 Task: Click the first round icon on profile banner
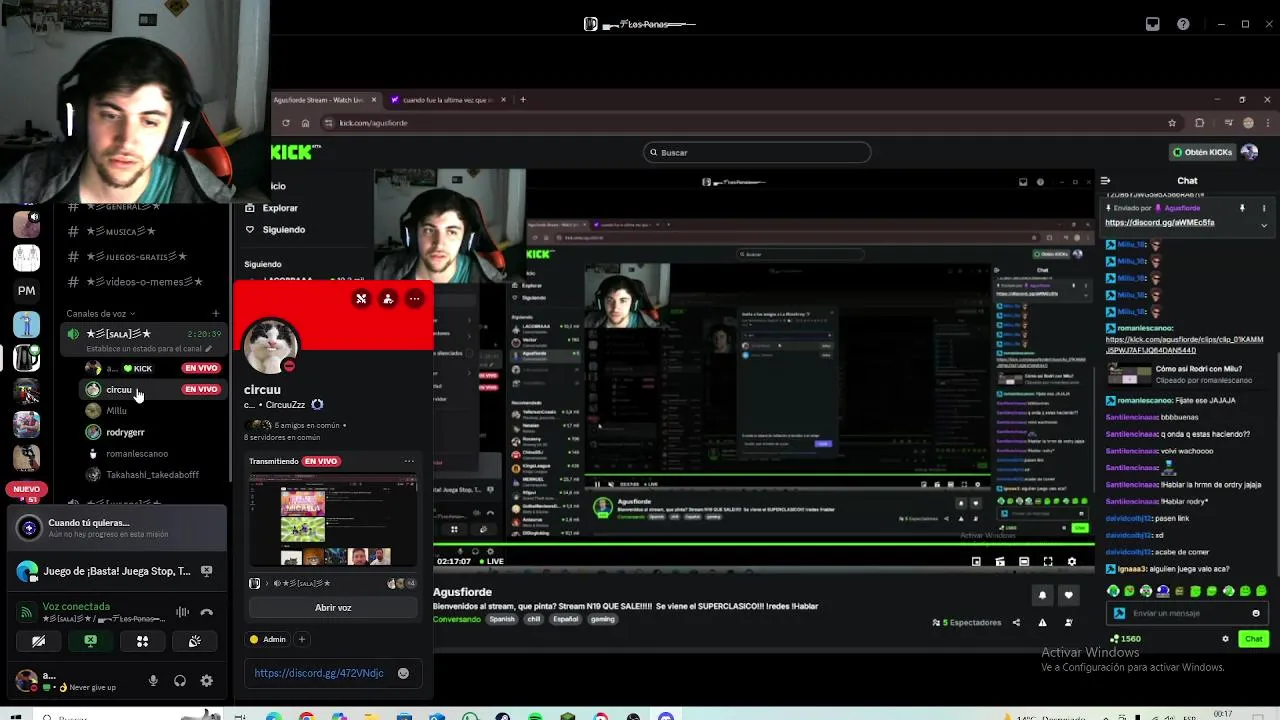click(361, 299)
